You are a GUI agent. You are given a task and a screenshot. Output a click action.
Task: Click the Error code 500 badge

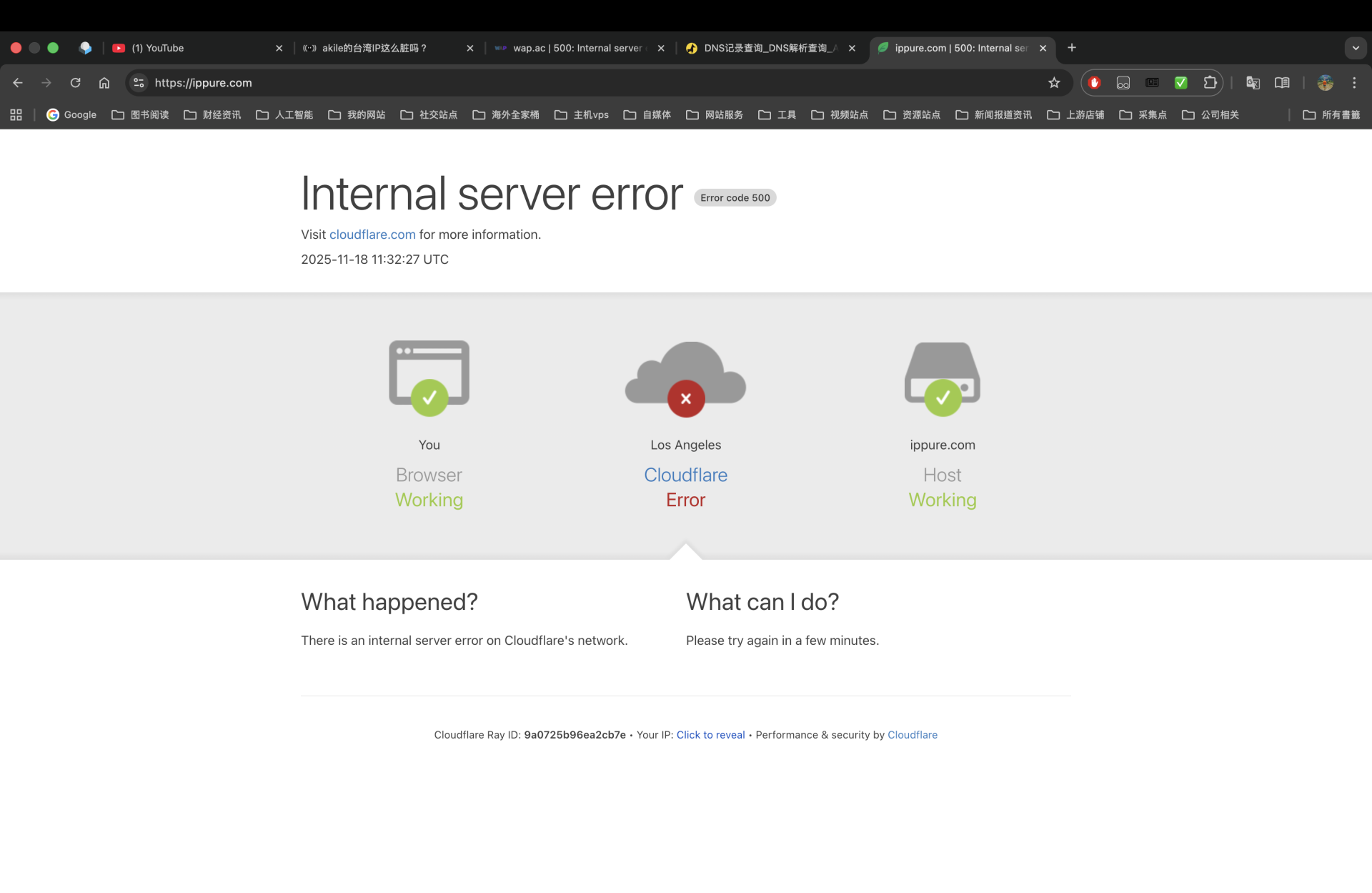[x=735, y=198]
